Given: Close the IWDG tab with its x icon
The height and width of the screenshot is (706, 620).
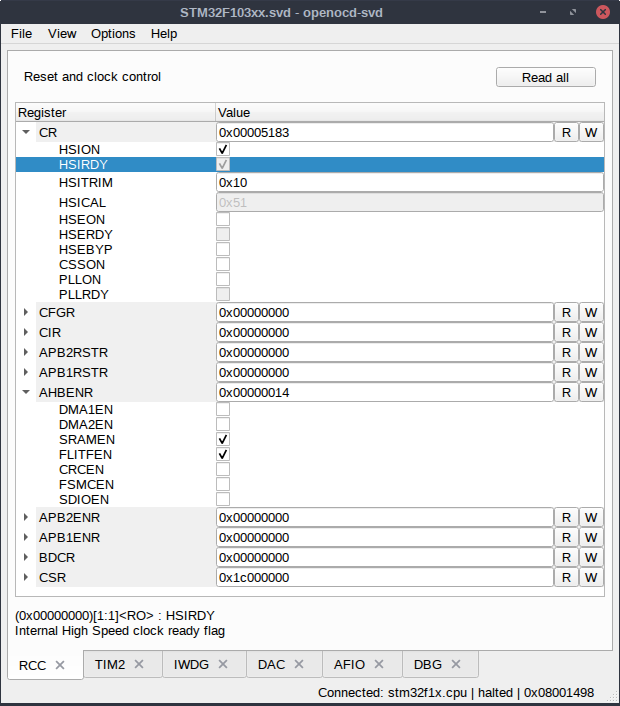Looking at the screenshot, I should 223,664.
